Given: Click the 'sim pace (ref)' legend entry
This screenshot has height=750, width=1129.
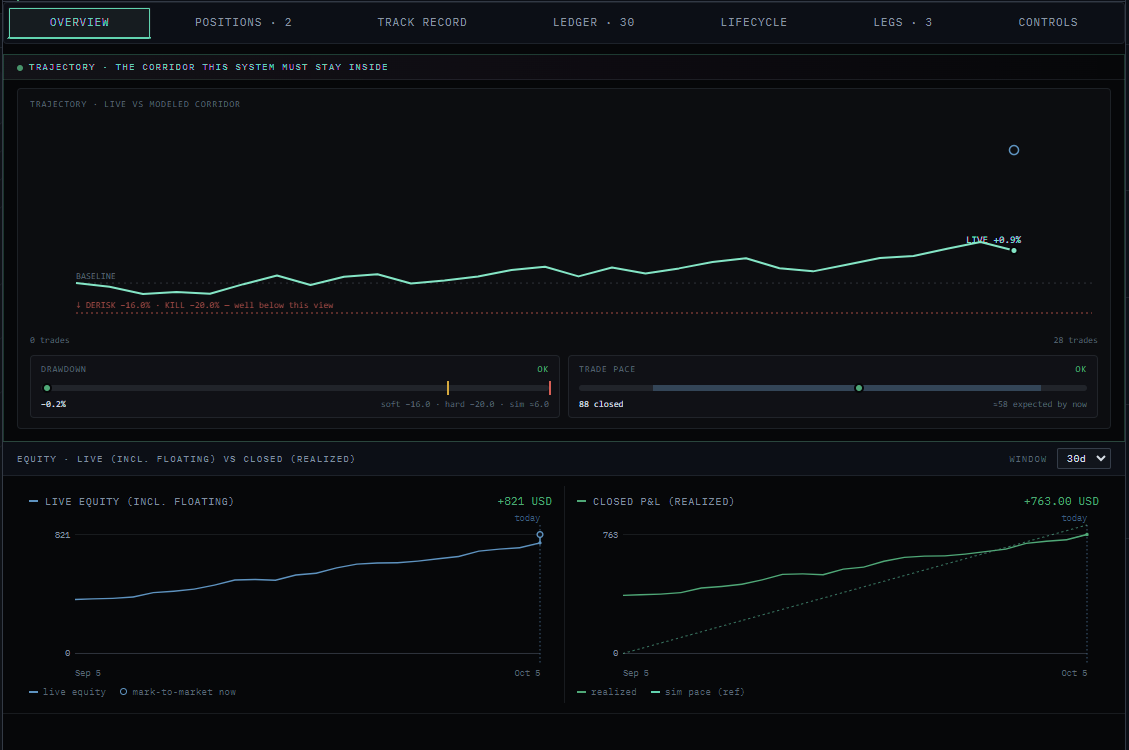Looking at the screenshot, I should point(698,692).
